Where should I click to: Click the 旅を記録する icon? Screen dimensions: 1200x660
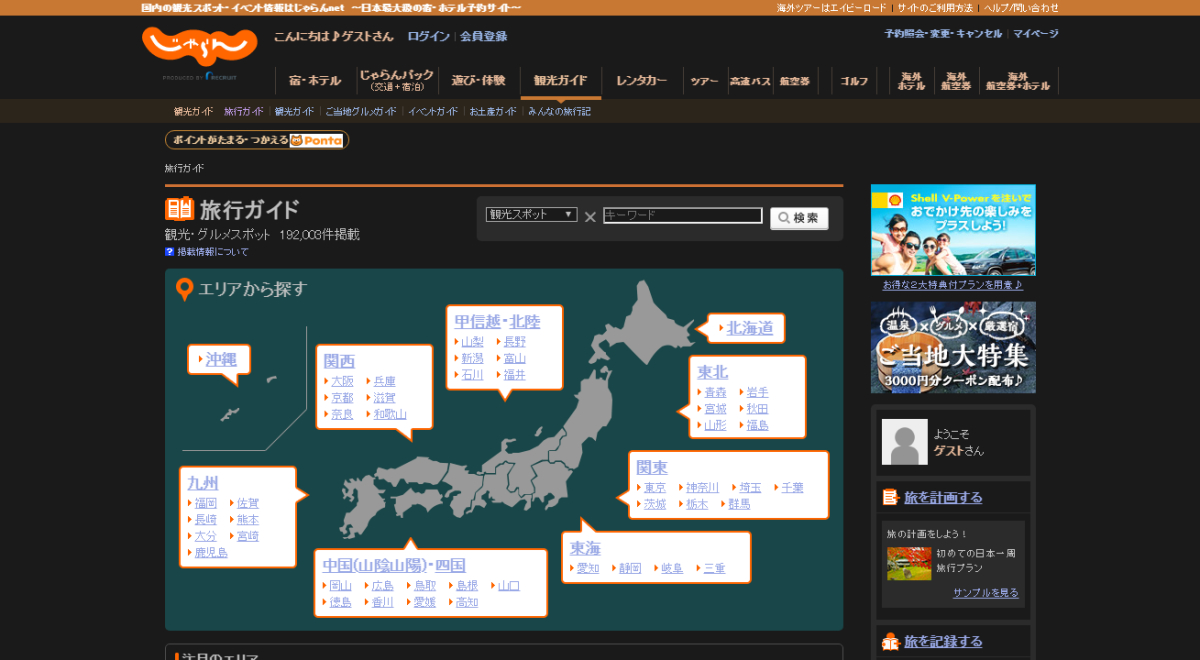[890, 642]
